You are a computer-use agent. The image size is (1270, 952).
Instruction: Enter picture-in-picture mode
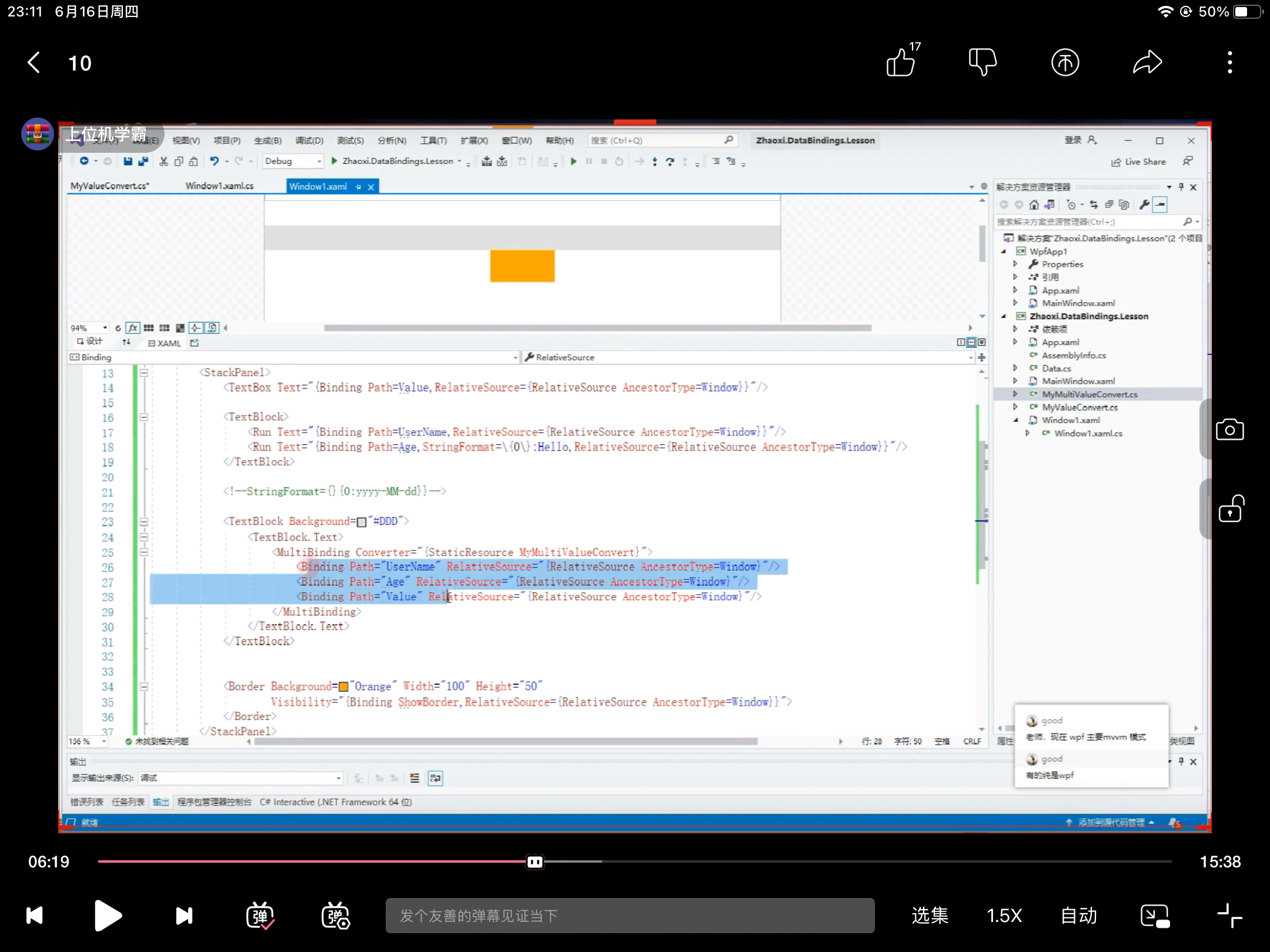click(x=1155, y=916)
